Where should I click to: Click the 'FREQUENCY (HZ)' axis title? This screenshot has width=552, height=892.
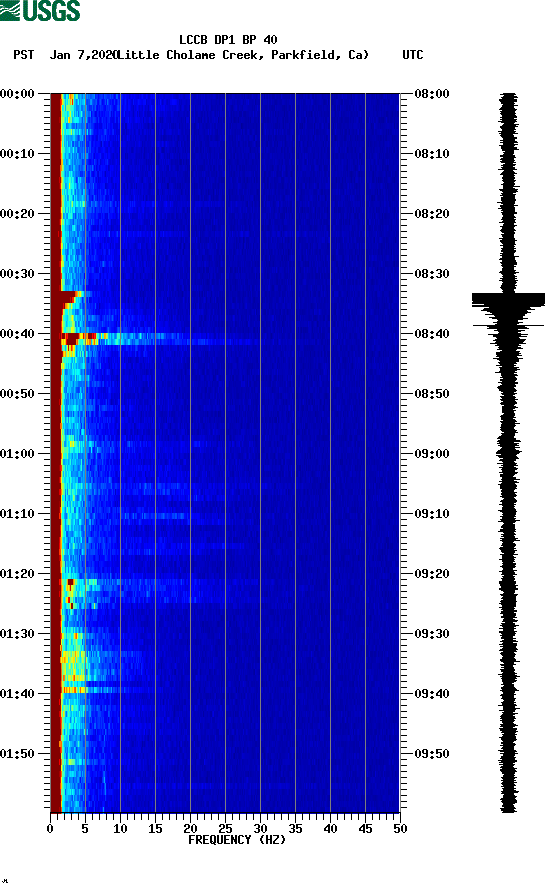pyautogui.click(x=237, y=840)
